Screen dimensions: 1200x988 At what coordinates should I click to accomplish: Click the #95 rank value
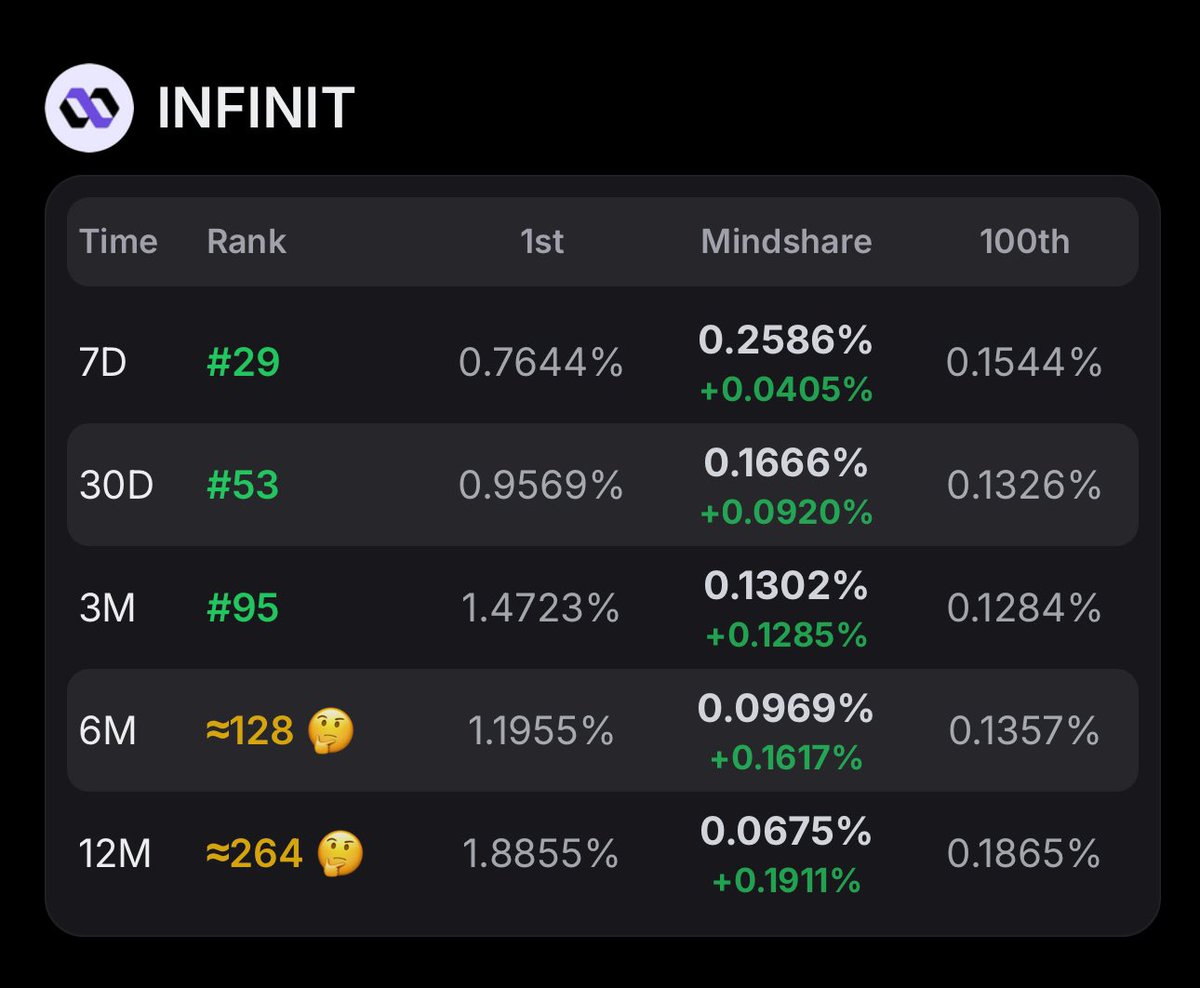click(x=243, y=608)
